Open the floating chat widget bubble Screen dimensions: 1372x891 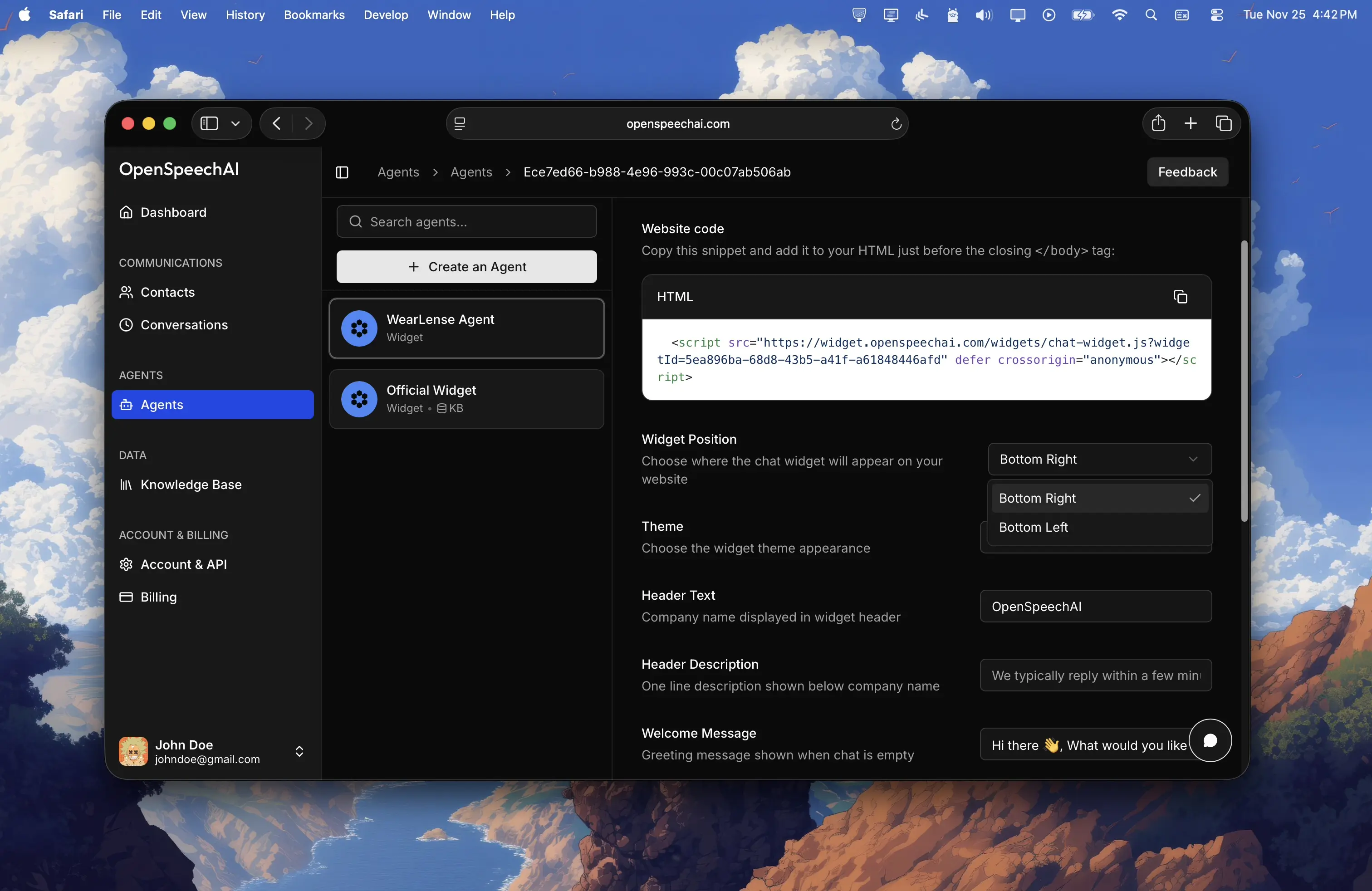point(1210,740)
